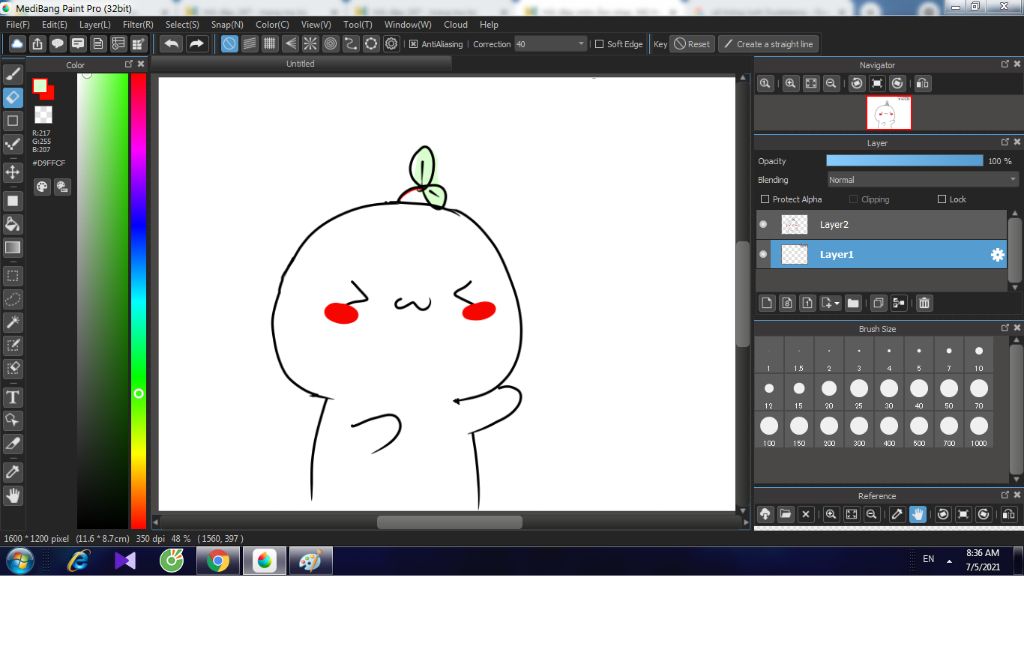The width and height of the screenshot is (1024, 661).
Task: Enable the radial snap guide
Action: [310, 44]
